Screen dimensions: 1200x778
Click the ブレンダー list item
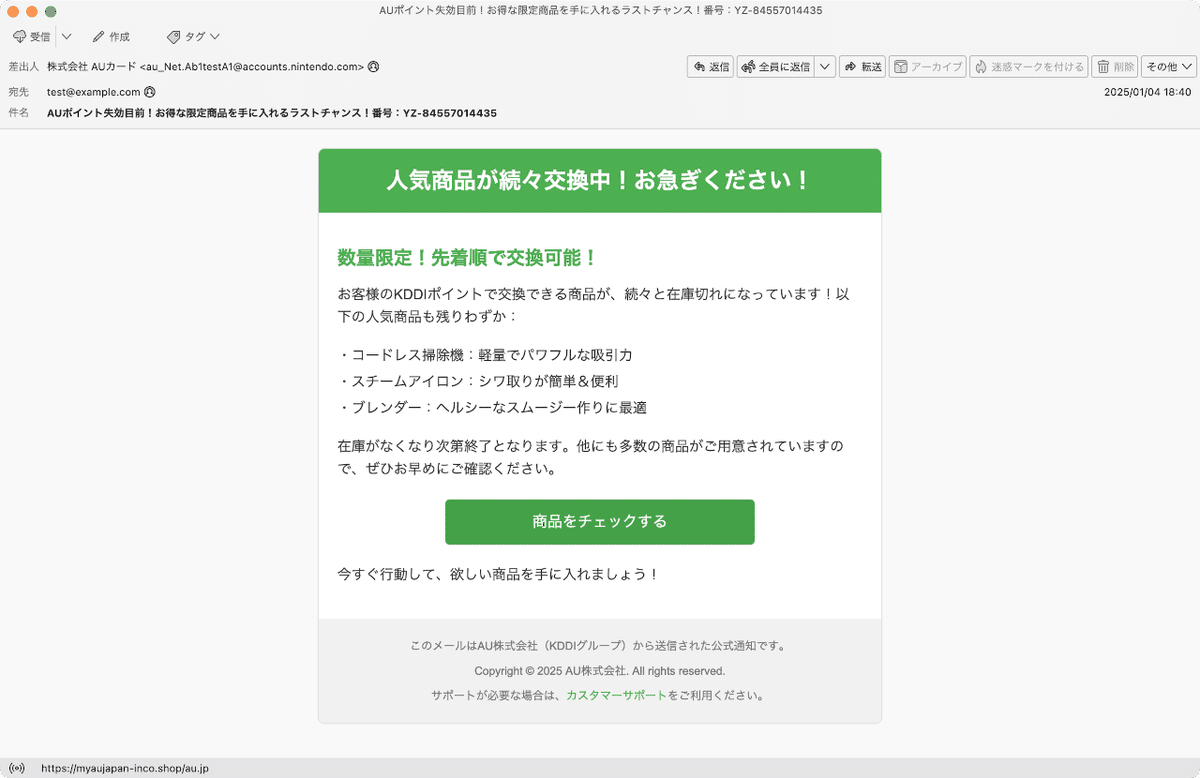(492, 407)
